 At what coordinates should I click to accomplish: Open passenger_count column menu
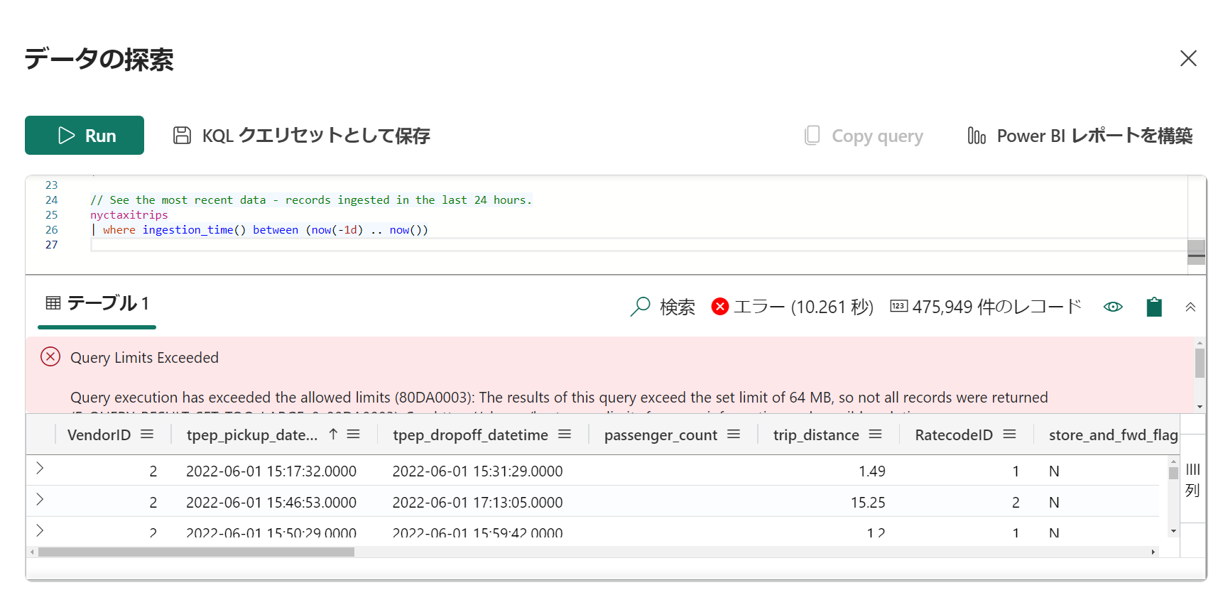[x=734, y=435]
